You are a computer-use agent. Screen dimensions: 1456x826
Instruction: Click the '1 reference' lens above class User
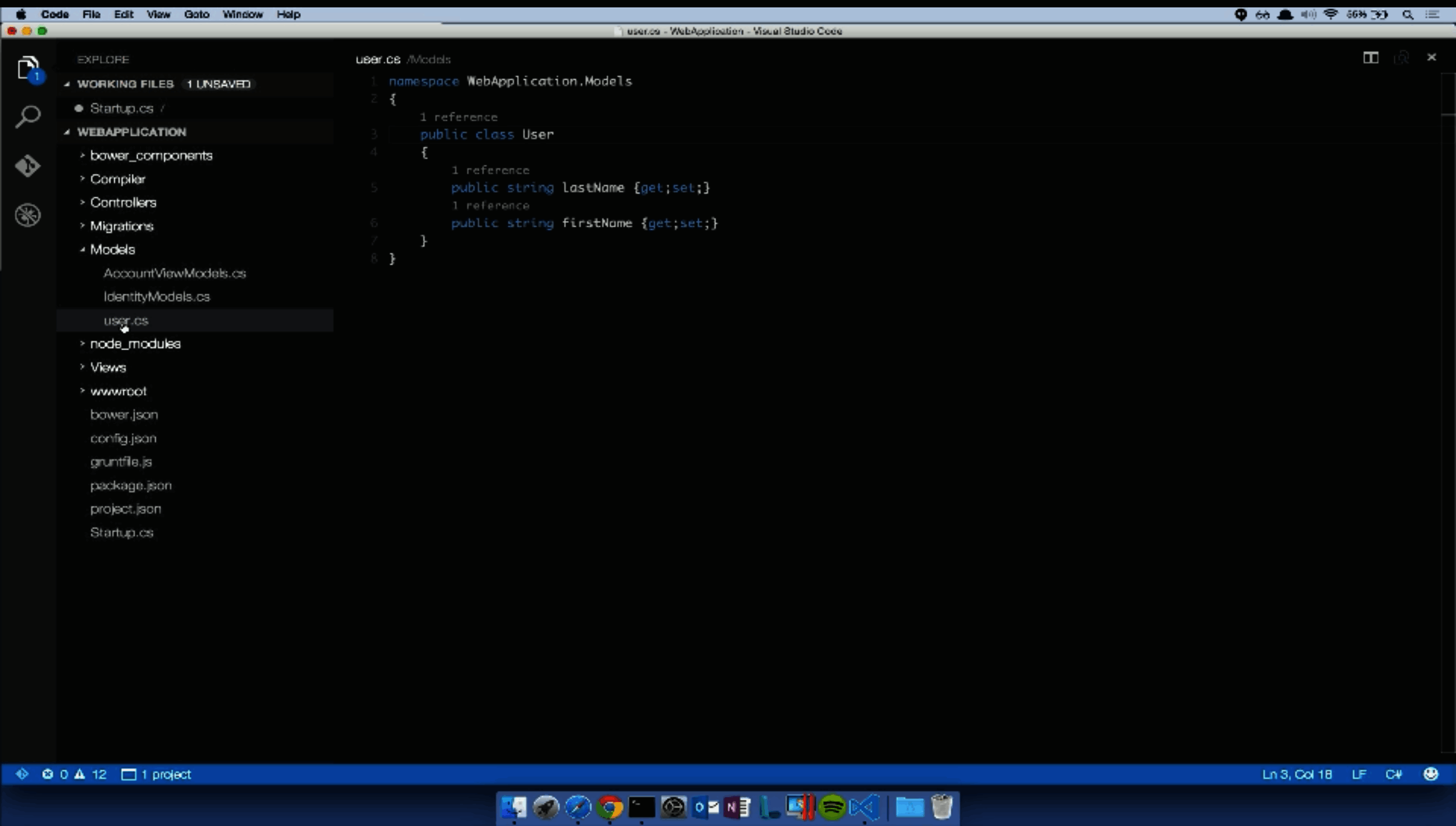pos(458,117)
